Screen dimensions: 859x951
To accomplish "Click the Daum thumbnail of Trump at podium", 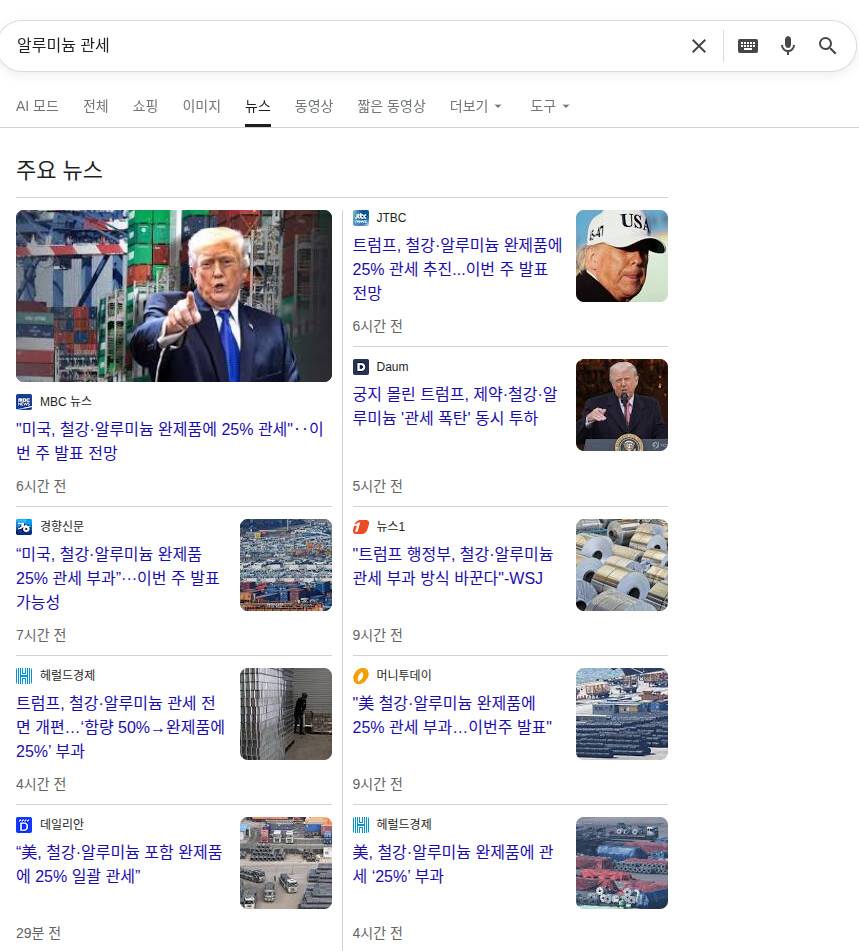I will point(622,405).
